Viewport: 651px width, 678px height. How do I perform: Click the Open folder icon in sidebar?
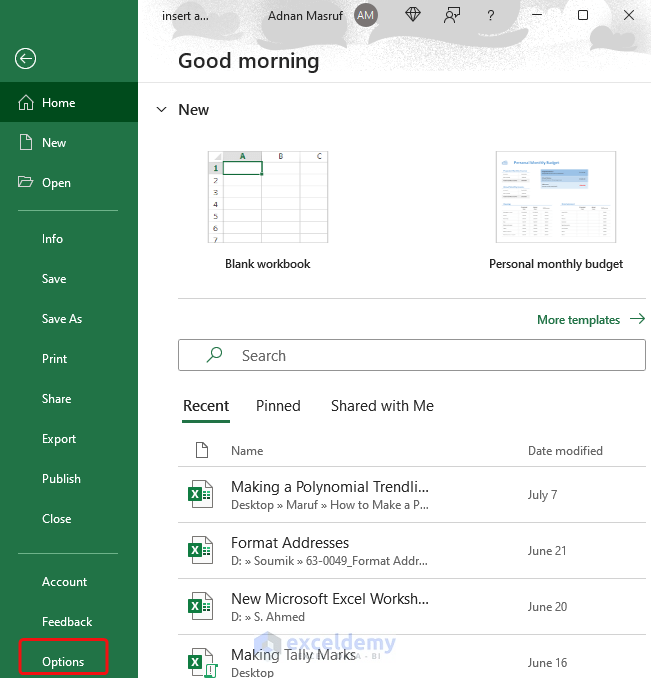pos(25,182)
